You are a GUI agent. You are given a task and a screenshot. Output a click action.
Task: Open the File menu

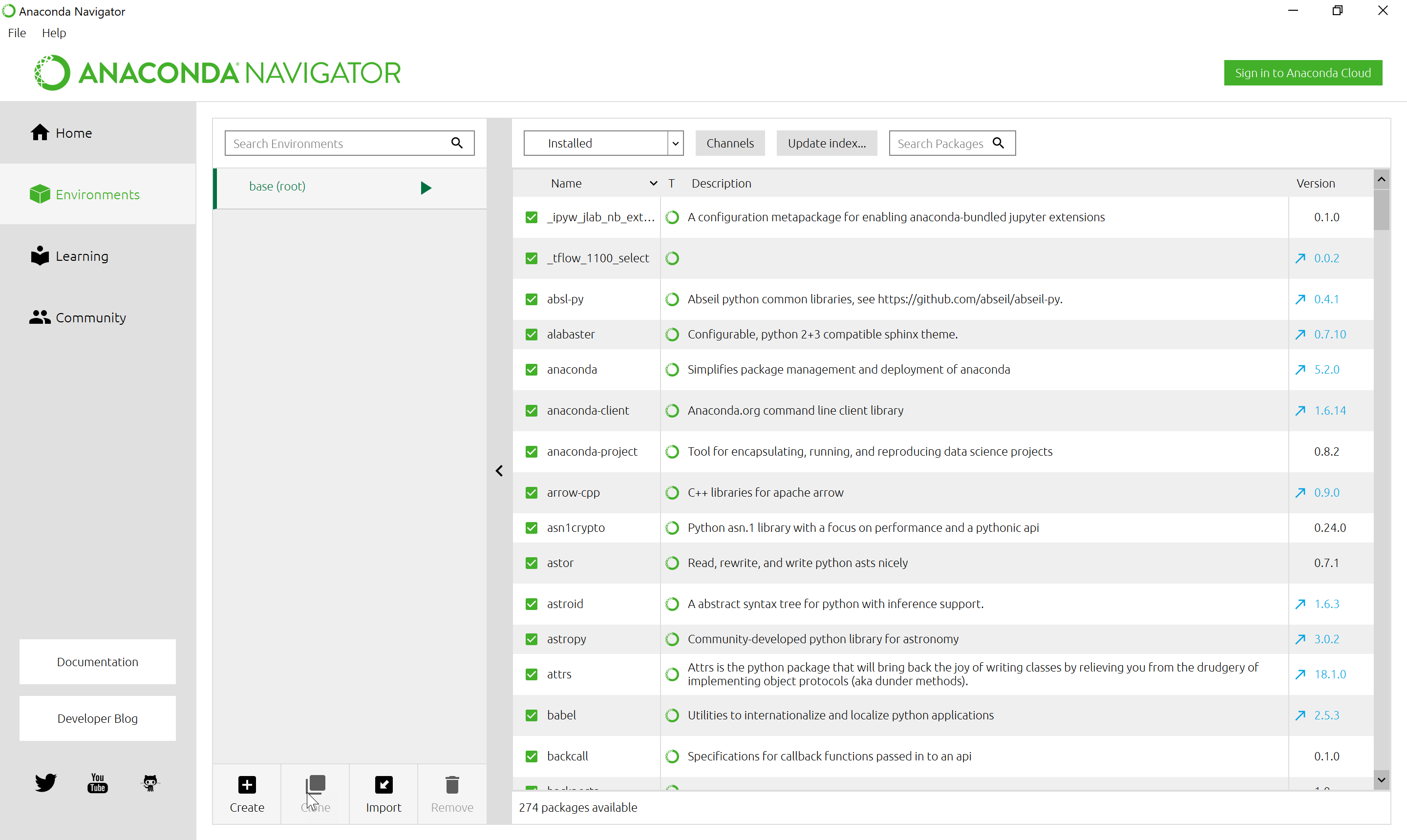pos(17,33)
